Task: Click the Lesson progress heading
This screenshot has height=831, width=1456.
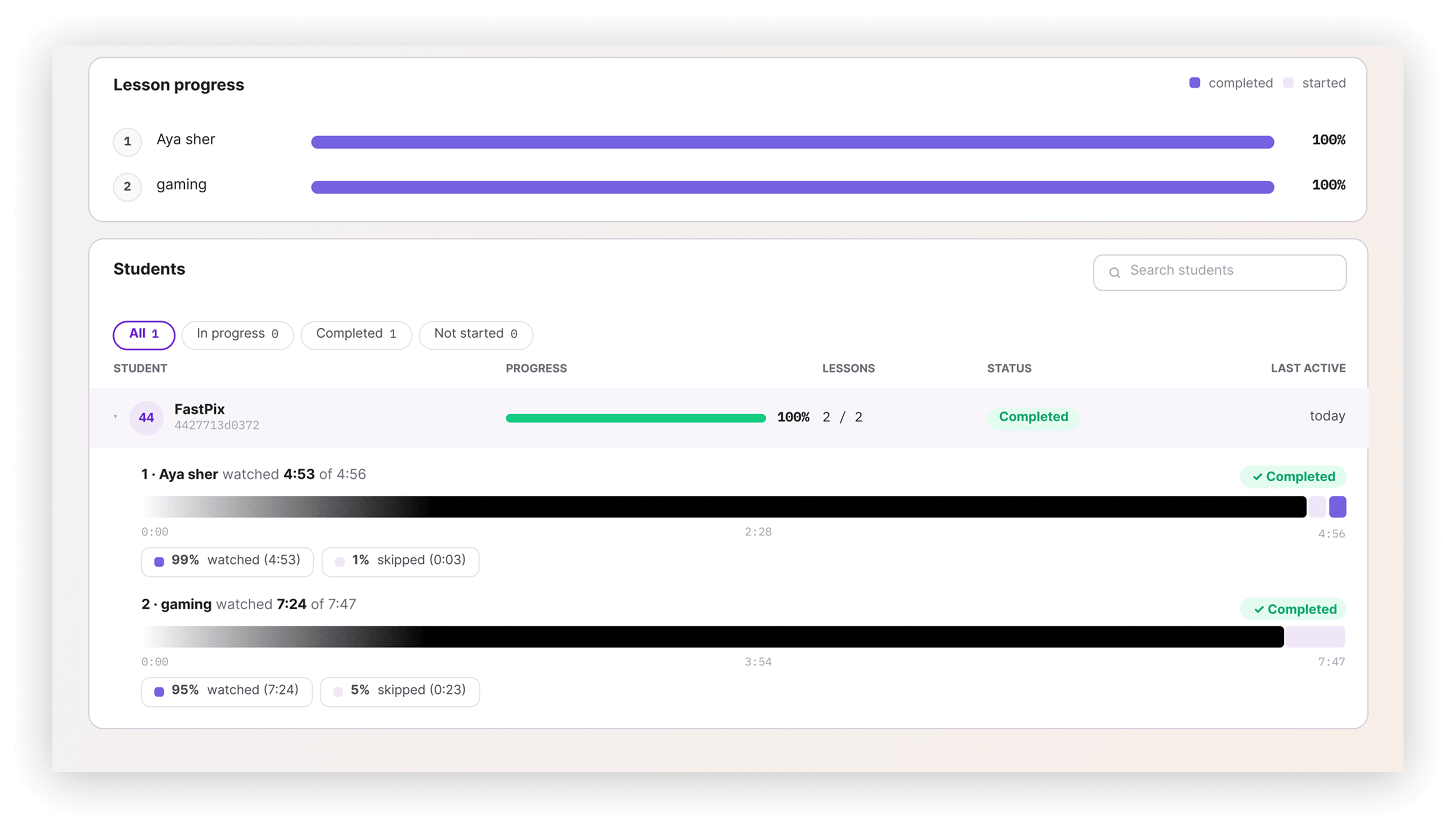Action: (x=179, y=85)
